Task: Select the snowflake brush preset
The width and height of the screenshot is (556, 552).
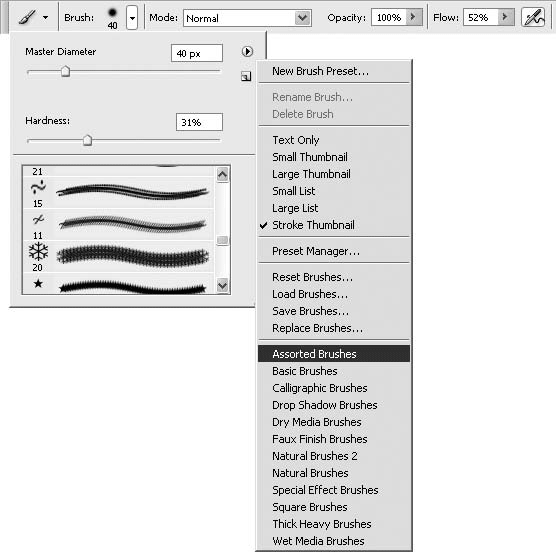Action: [118, 256]
